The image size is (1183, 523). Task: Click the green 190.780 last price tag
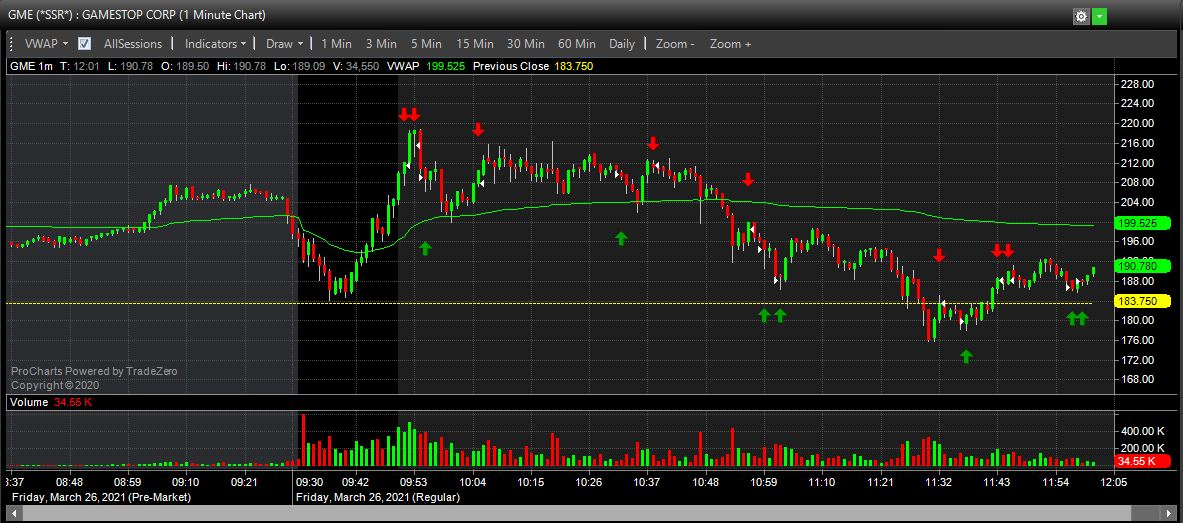[x=1142, y=266]
